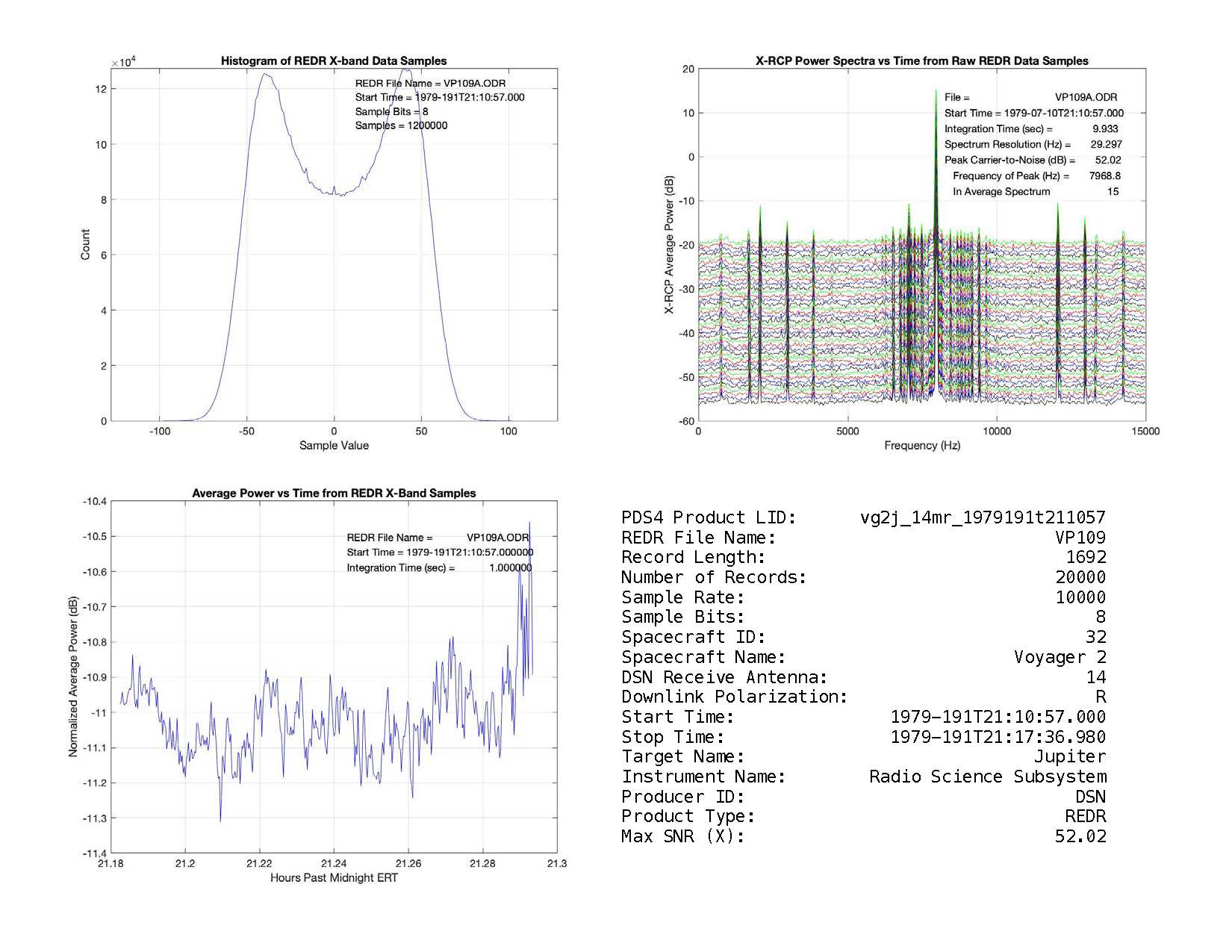The height and width of the screenshot is (952, 1232).
Task: Click 'Normalized Average Power (dB)' y-axis label
Action: [73, 676]
